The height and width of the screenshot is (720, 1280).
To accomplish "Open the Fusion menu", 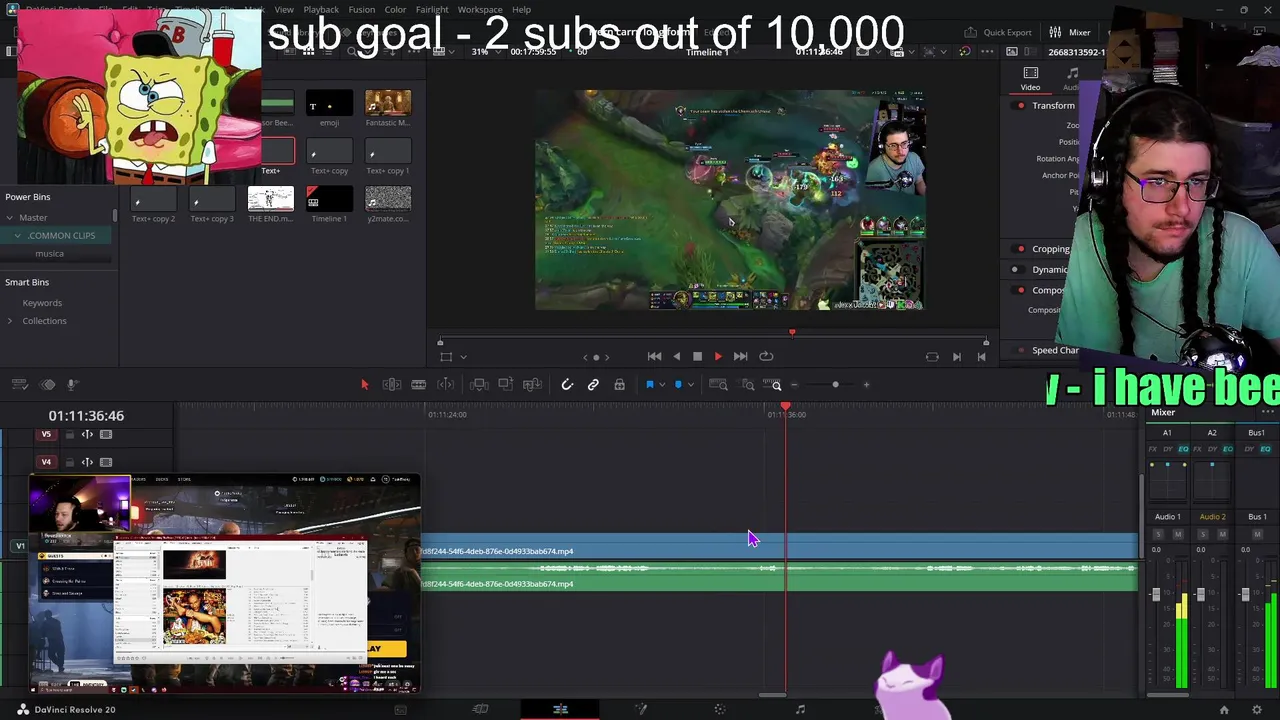I will point(362,10).
